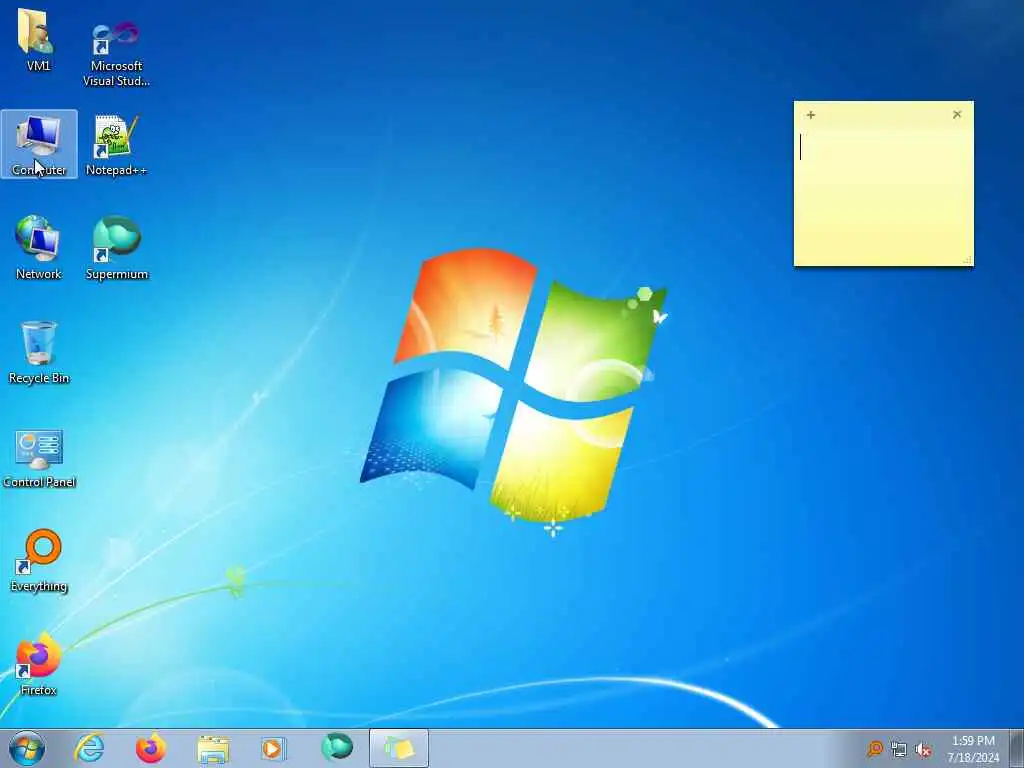Open Everything search tray icon

point(874,748)
